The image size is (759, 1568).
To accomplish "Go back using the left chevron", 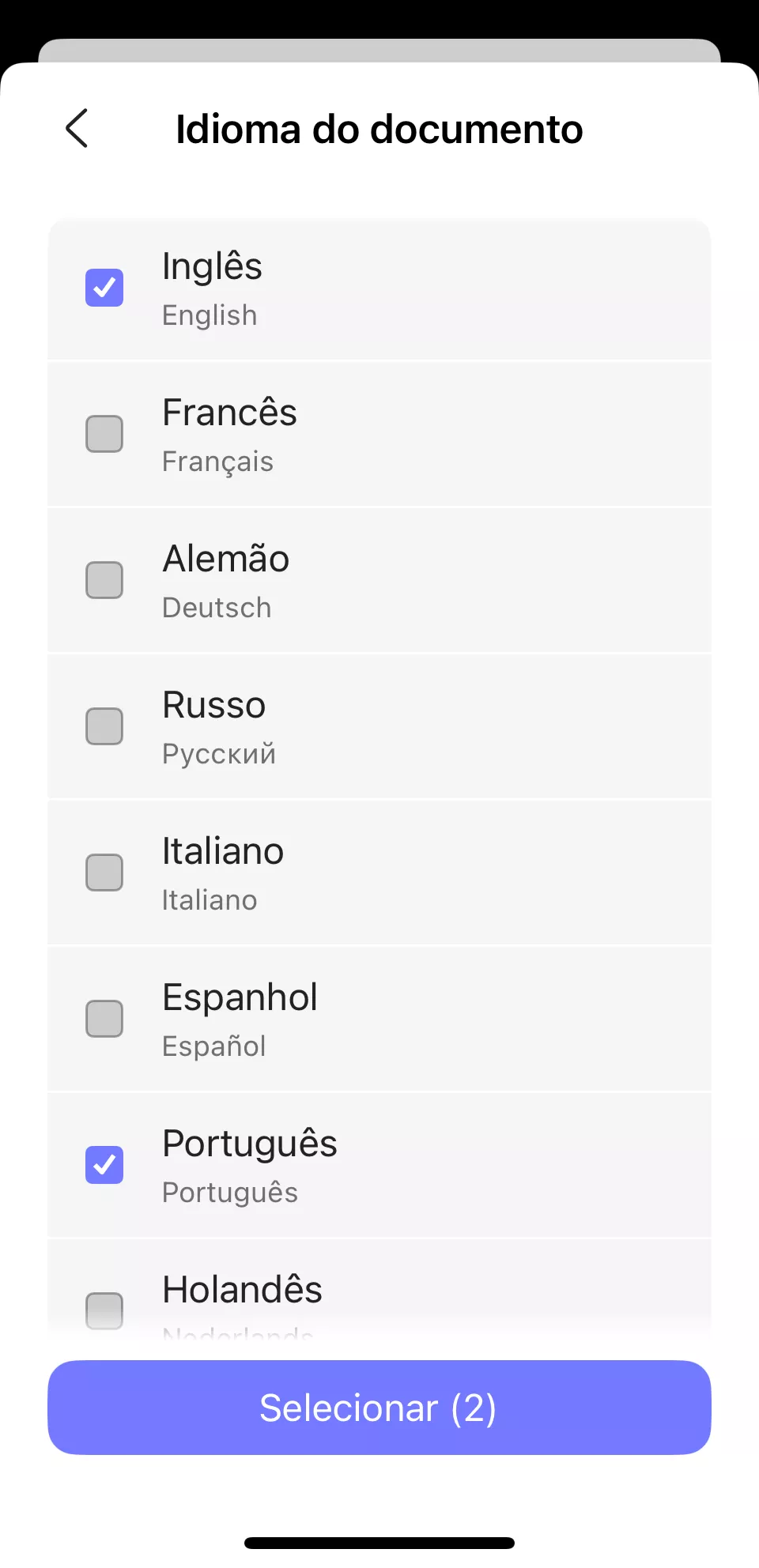I will 77,129.
